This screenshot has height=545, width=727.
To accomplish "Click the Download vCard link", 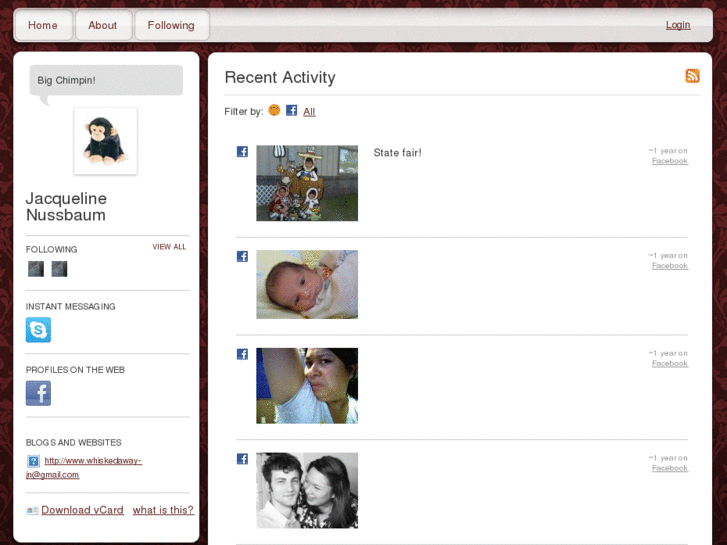I will (x=83, y=510).
